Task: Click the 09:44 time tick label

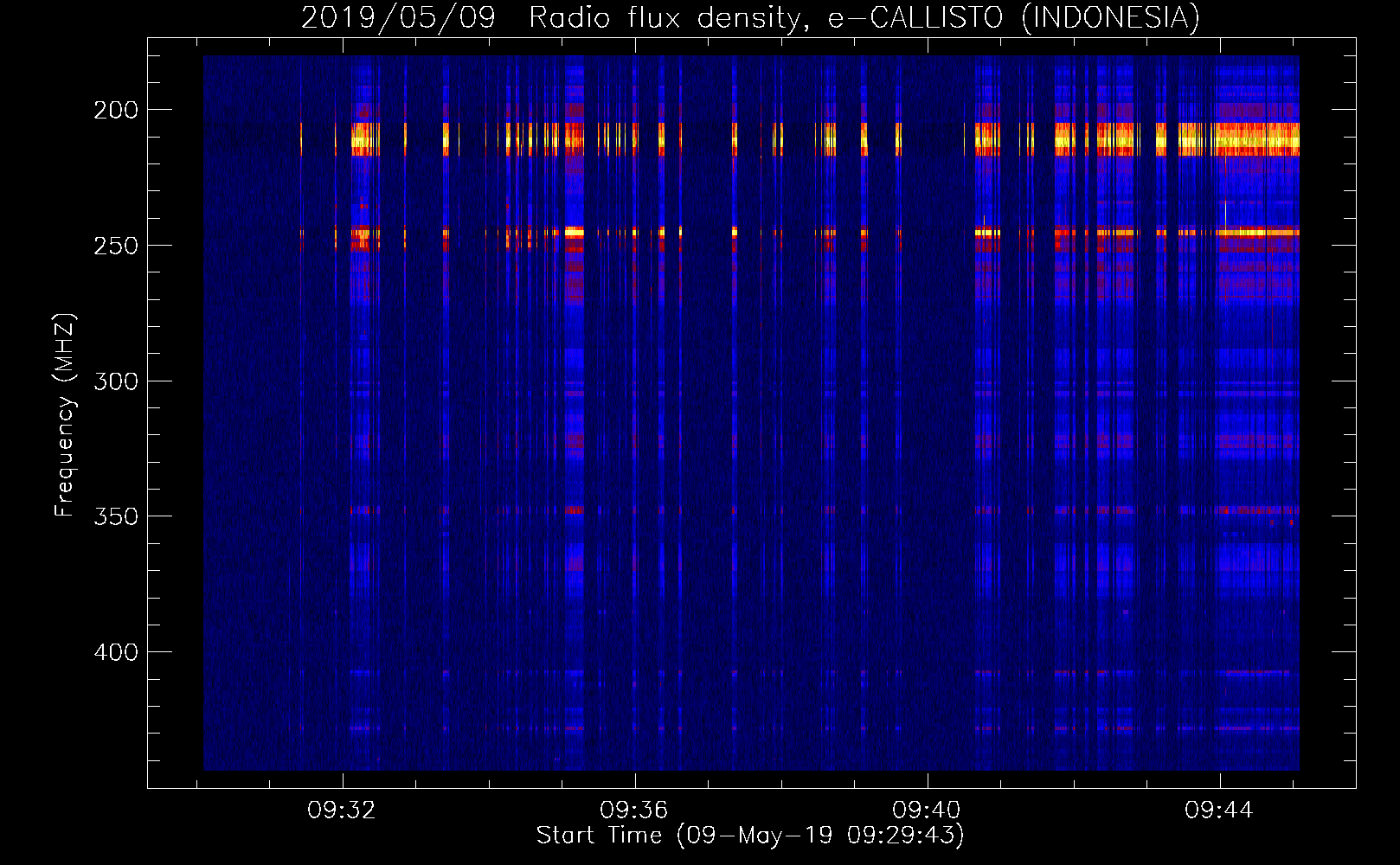Action: point(1219,811)
